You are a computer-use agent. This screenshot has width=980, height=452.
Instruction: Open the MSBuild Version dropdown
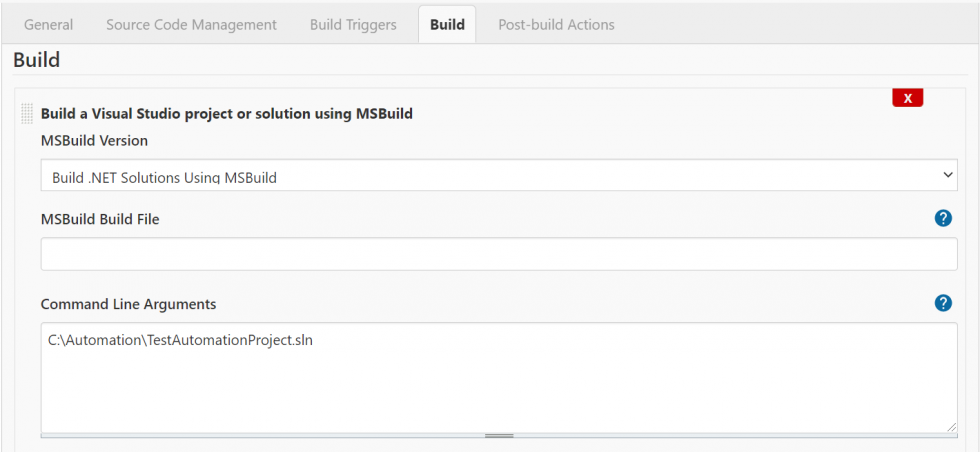tap(498, 176)
